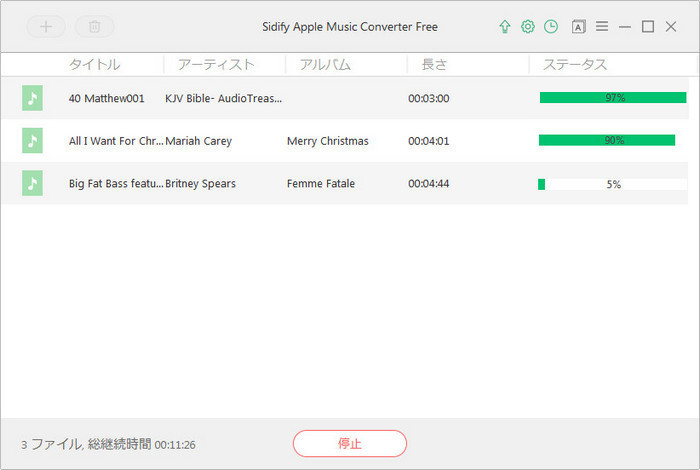Image resolution: width=700 pixels, height=470 pixels.
Task: Open conversion history clock icon
Action: [551, 27]
